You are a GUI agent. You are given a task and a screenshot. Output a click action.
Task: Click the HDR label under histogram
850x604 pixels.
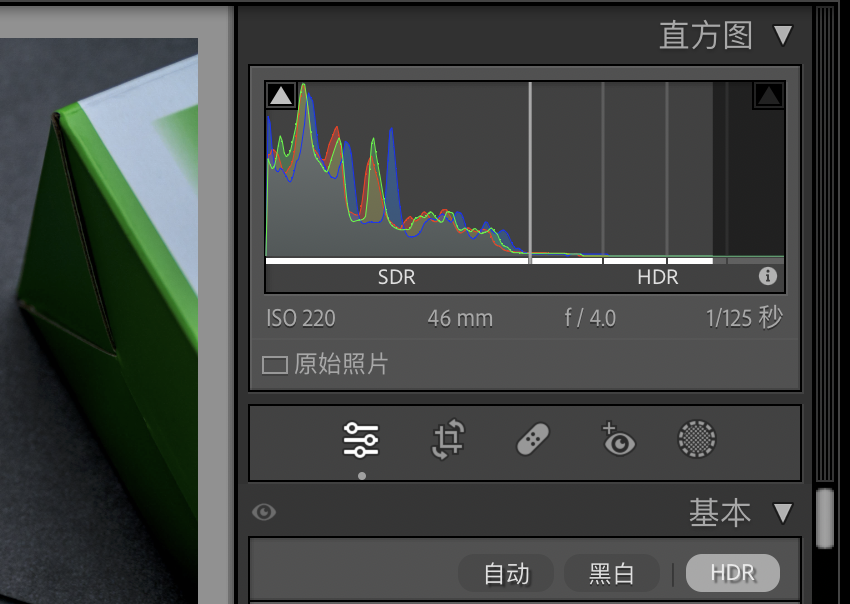click(658, 277)
